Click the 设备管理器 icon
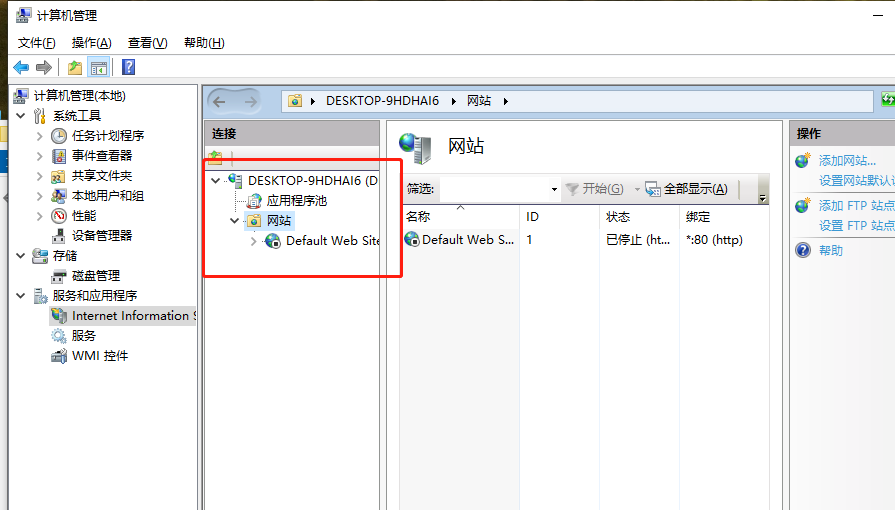Viewport: 895px width, 510px height. 59,236
